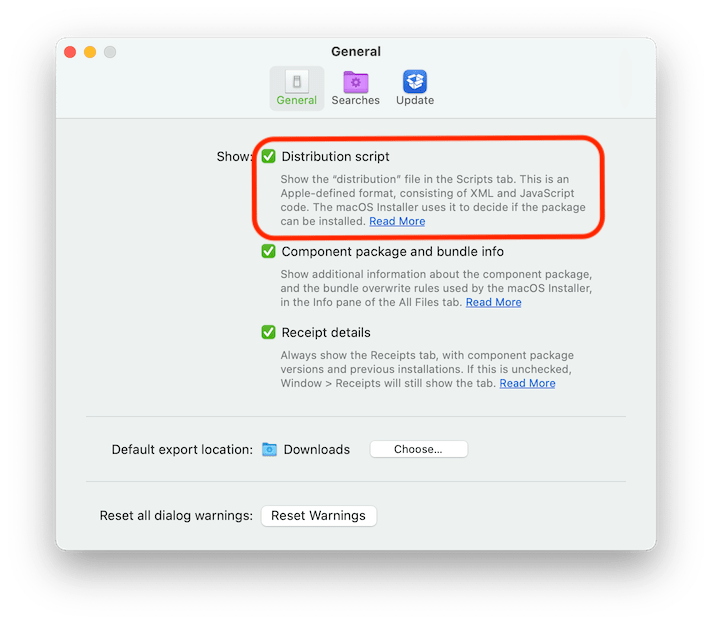
Task: Switch to the Update tab label
Action: click(415, 100)
